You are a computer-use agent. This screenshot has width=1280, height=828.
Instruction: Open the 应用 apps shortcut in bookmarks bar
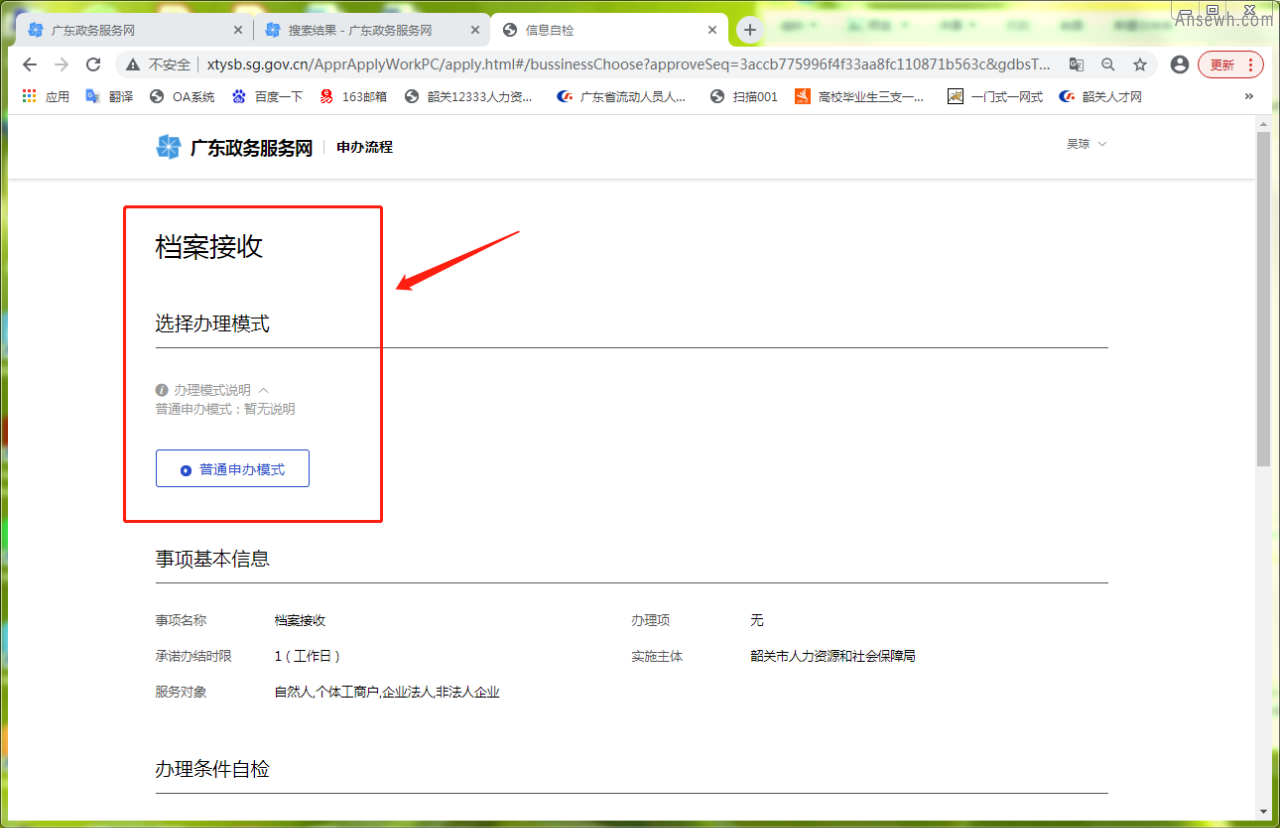coord(45,97)
